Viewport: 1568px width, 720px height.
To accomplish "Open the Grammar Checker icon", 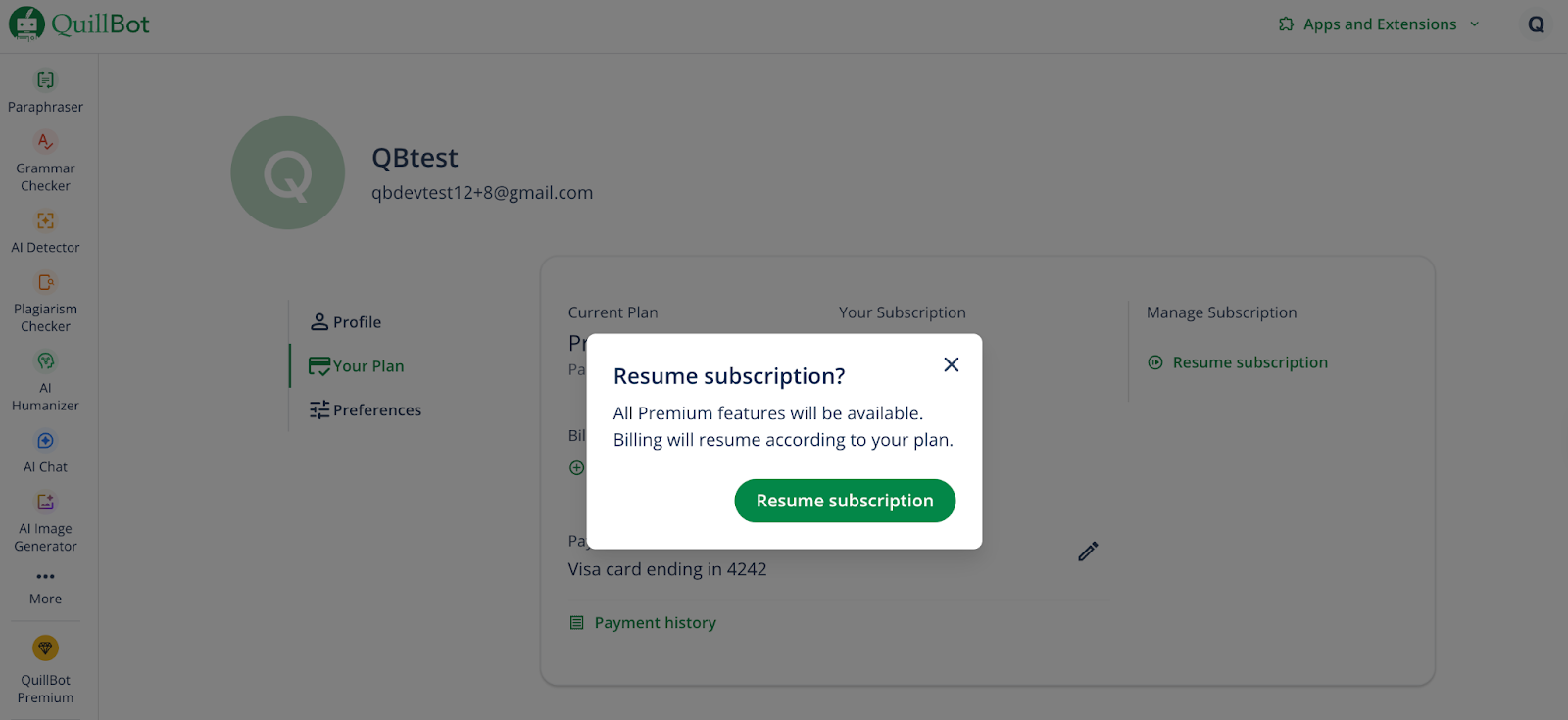I will tap(45, 142).
